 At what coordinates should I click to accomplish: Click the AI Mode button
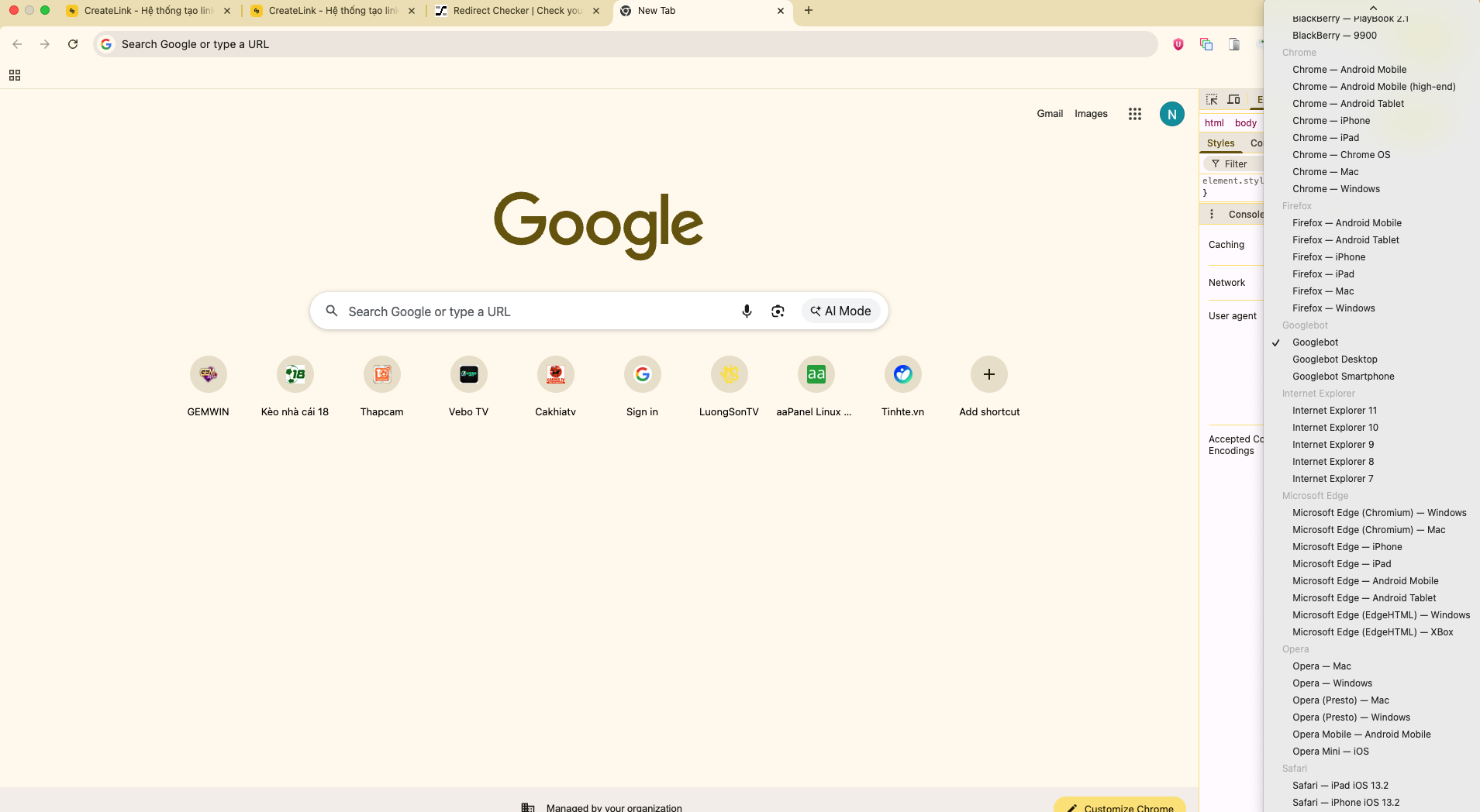841,311
